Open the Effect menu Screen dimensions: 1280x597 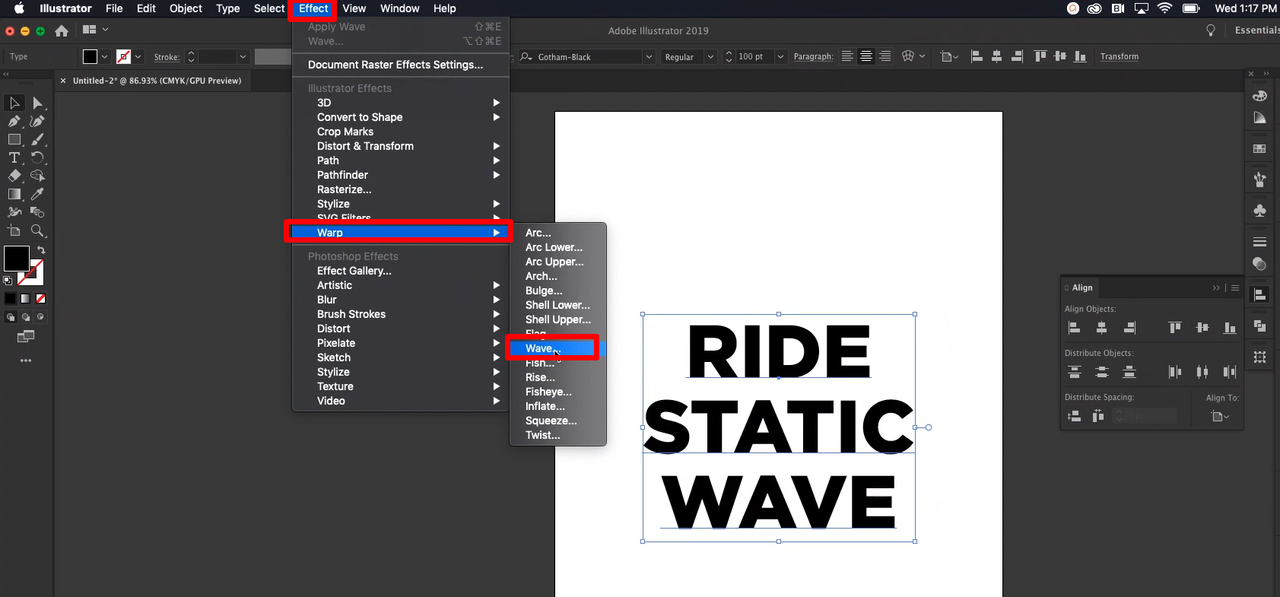click(x=313, y=9)
